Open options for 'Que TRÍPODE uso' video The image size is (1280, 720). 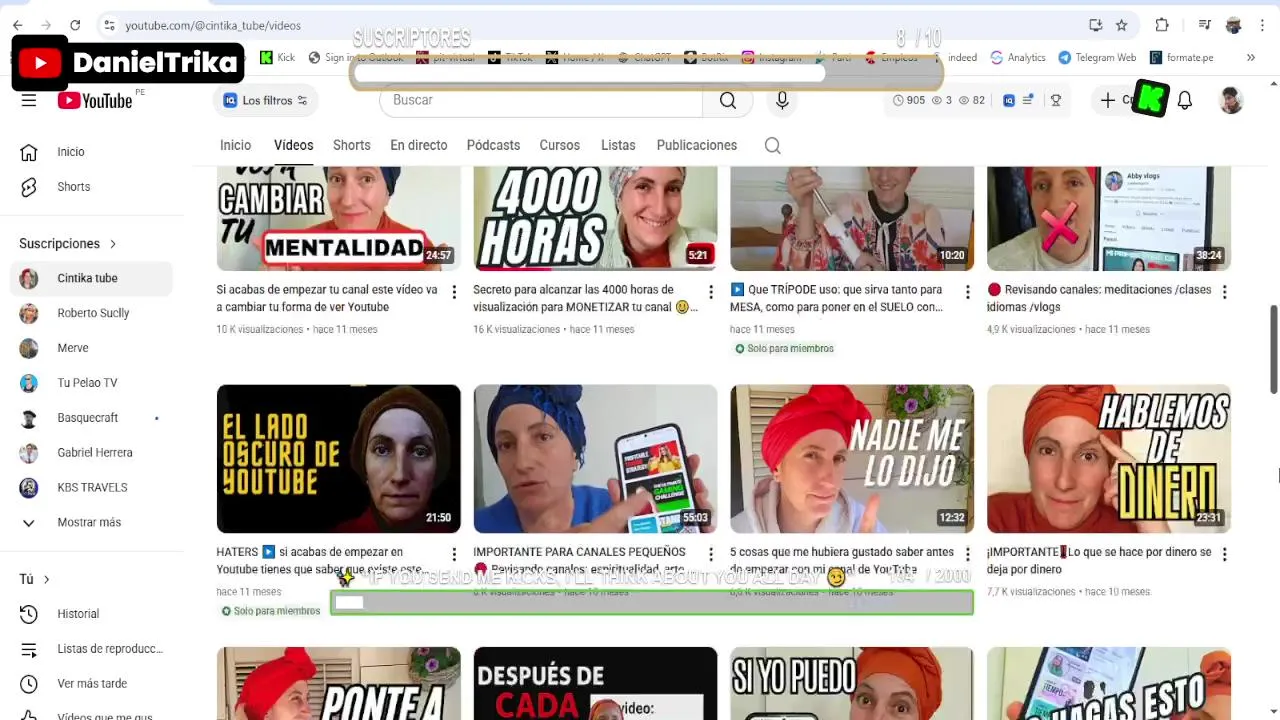pos(967,292)
